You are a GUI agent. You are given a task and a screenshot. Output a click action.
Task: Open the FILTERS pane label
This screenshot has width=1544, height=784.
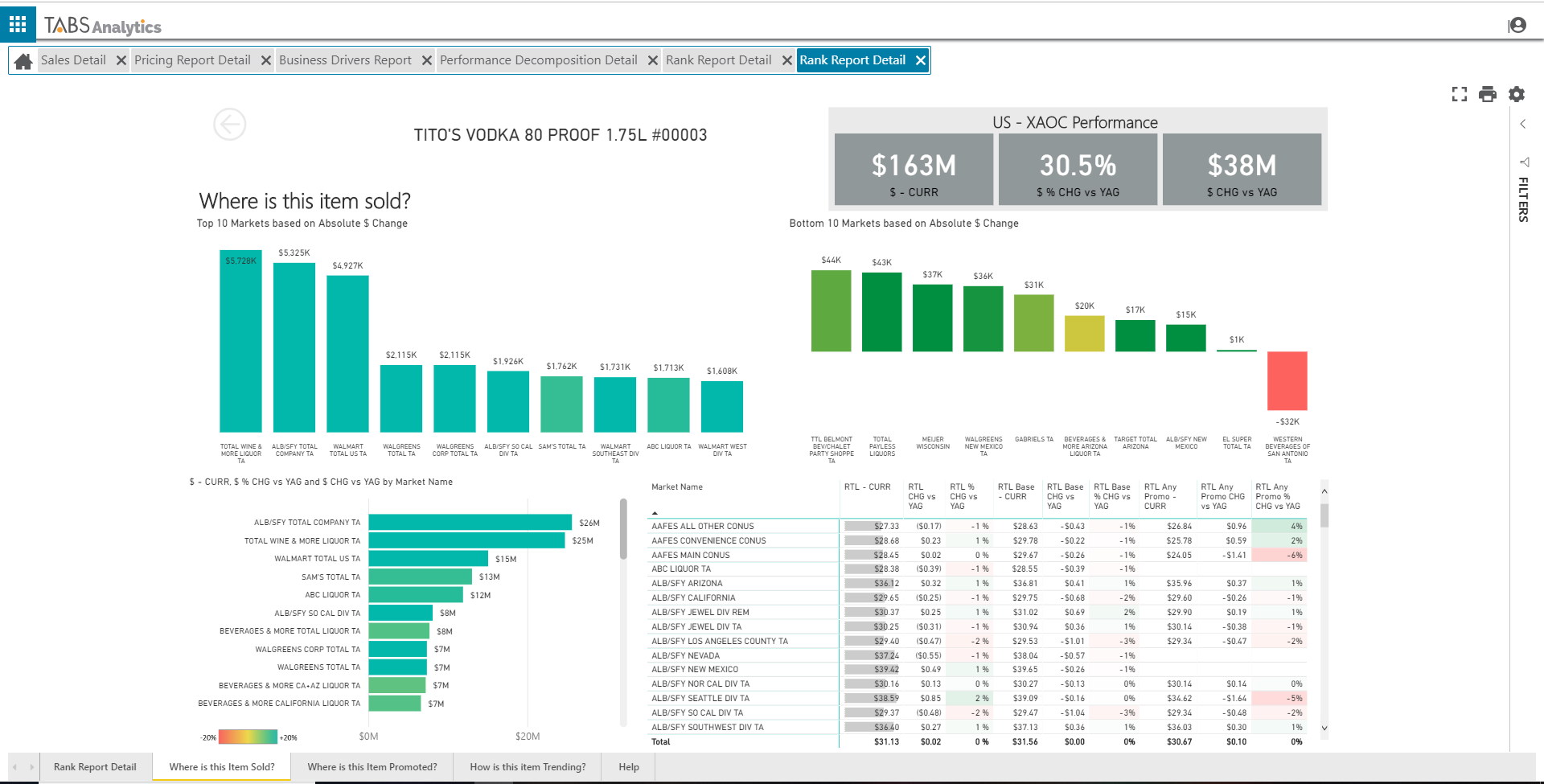point(1523,199)
